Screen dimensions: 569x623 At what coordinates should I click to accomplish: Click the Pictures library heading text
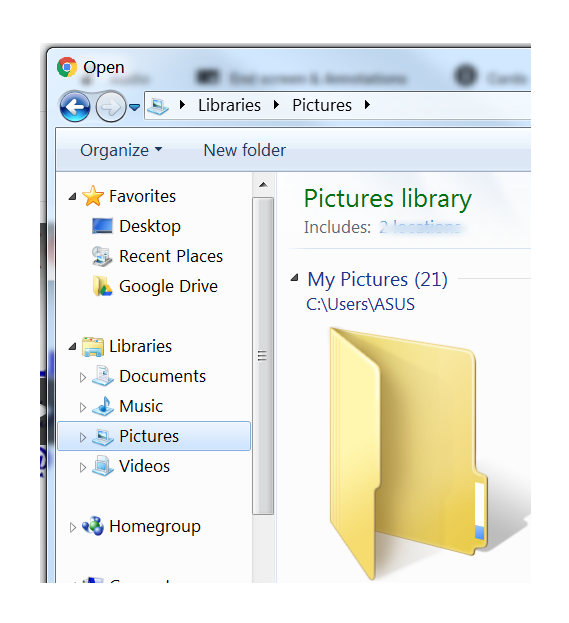pos(388,199)
